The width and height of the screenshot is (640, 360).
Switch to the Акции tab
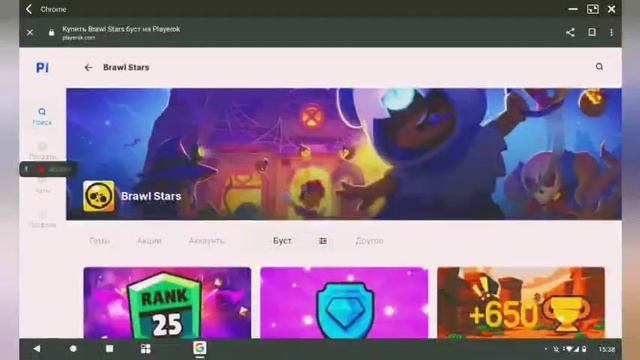point(149,241)
